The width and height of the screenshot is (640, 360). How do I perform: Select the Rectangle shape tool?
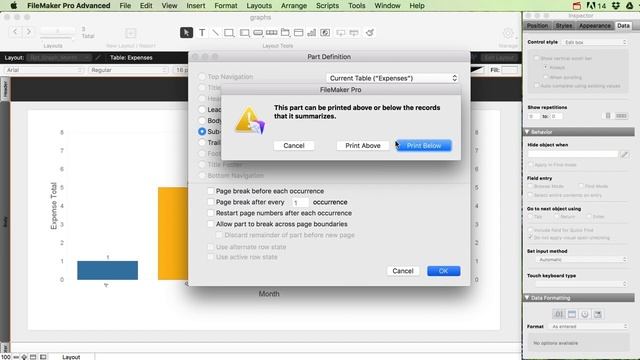click(x=229, y=33)
